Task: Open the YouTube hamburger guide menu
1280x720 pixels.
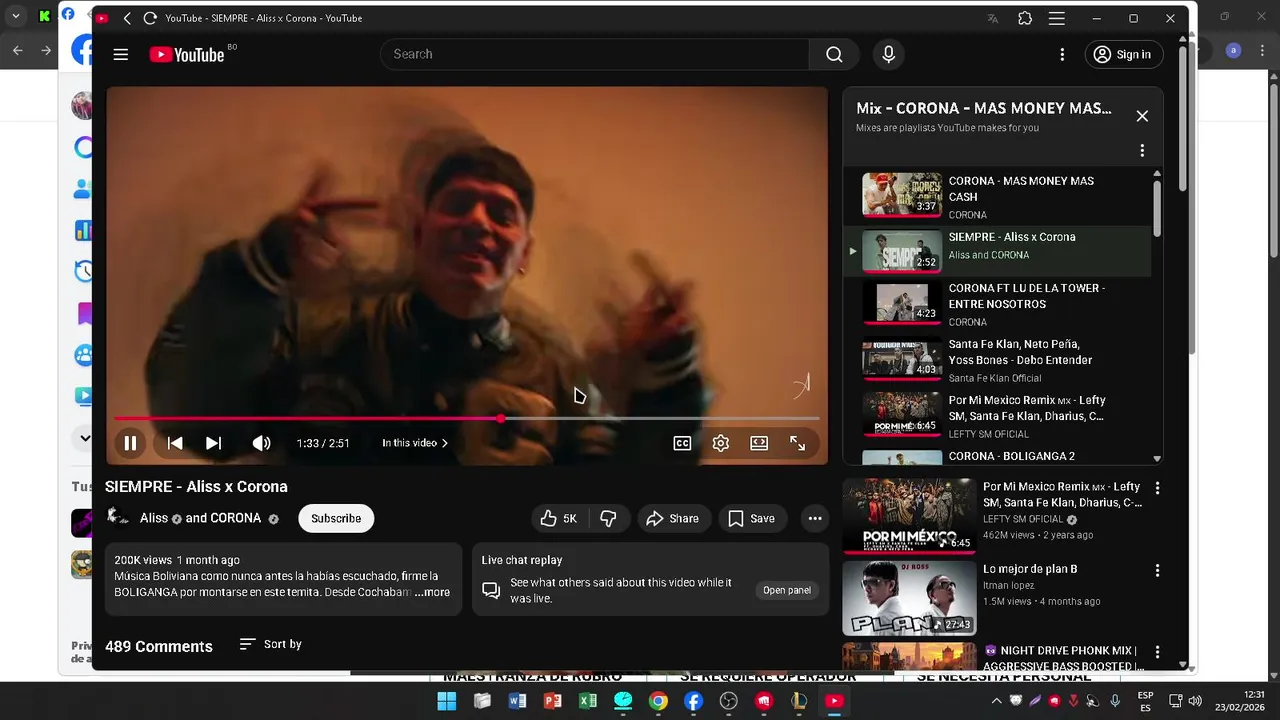Action: click(121, 55)
